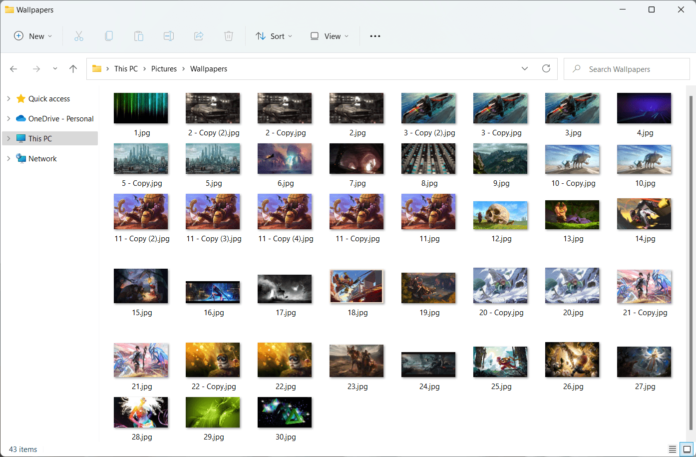Click the '2 - Copy (2).jpg' file name
Image resolution: width=696 pixels, height=457 pixels.
point(214,133)
